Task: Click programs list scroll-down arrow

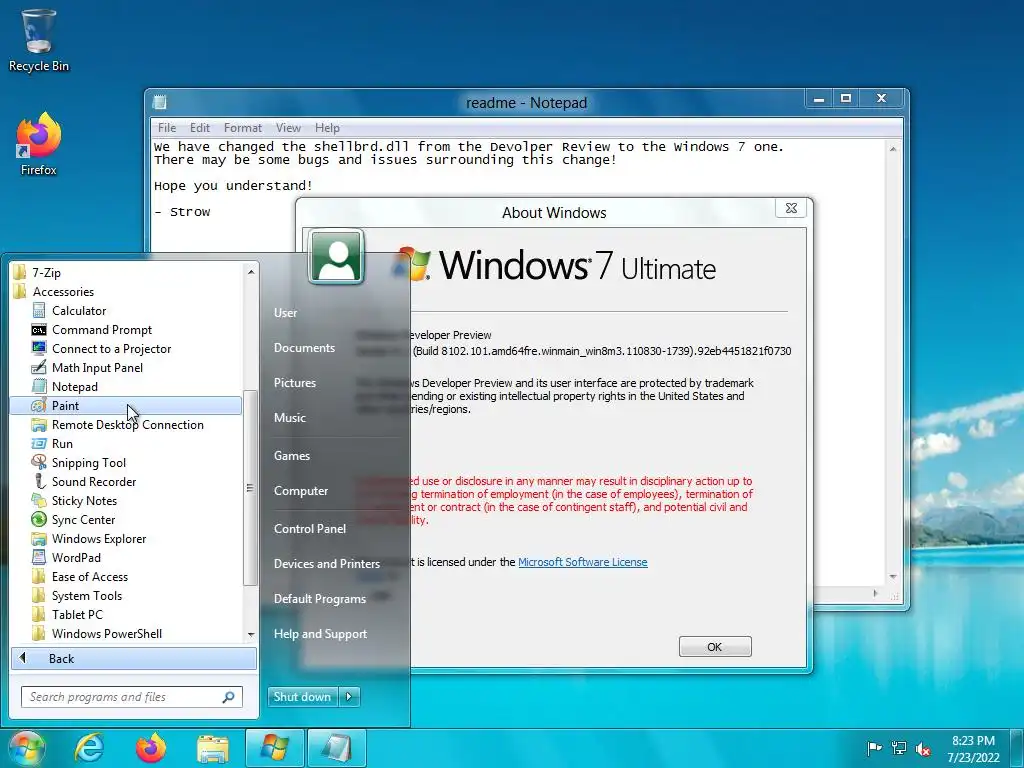Action: pyautogui.click(x=251, y=634)
